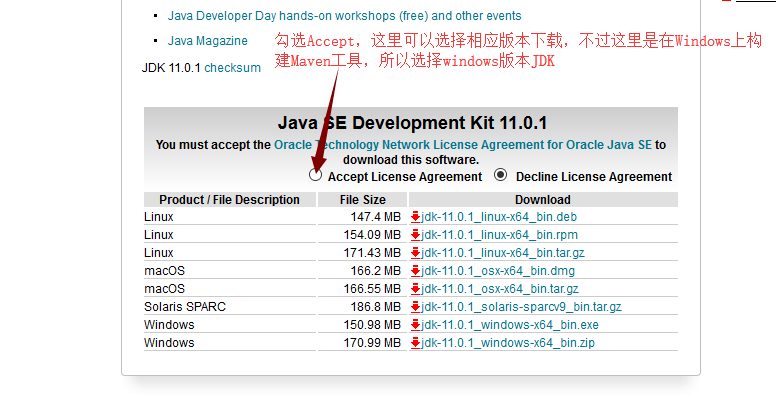Download jdk-11.0.1_osx-x64_bin.dmg file
The image size is (776, 407).
click(x=498, y=271)
